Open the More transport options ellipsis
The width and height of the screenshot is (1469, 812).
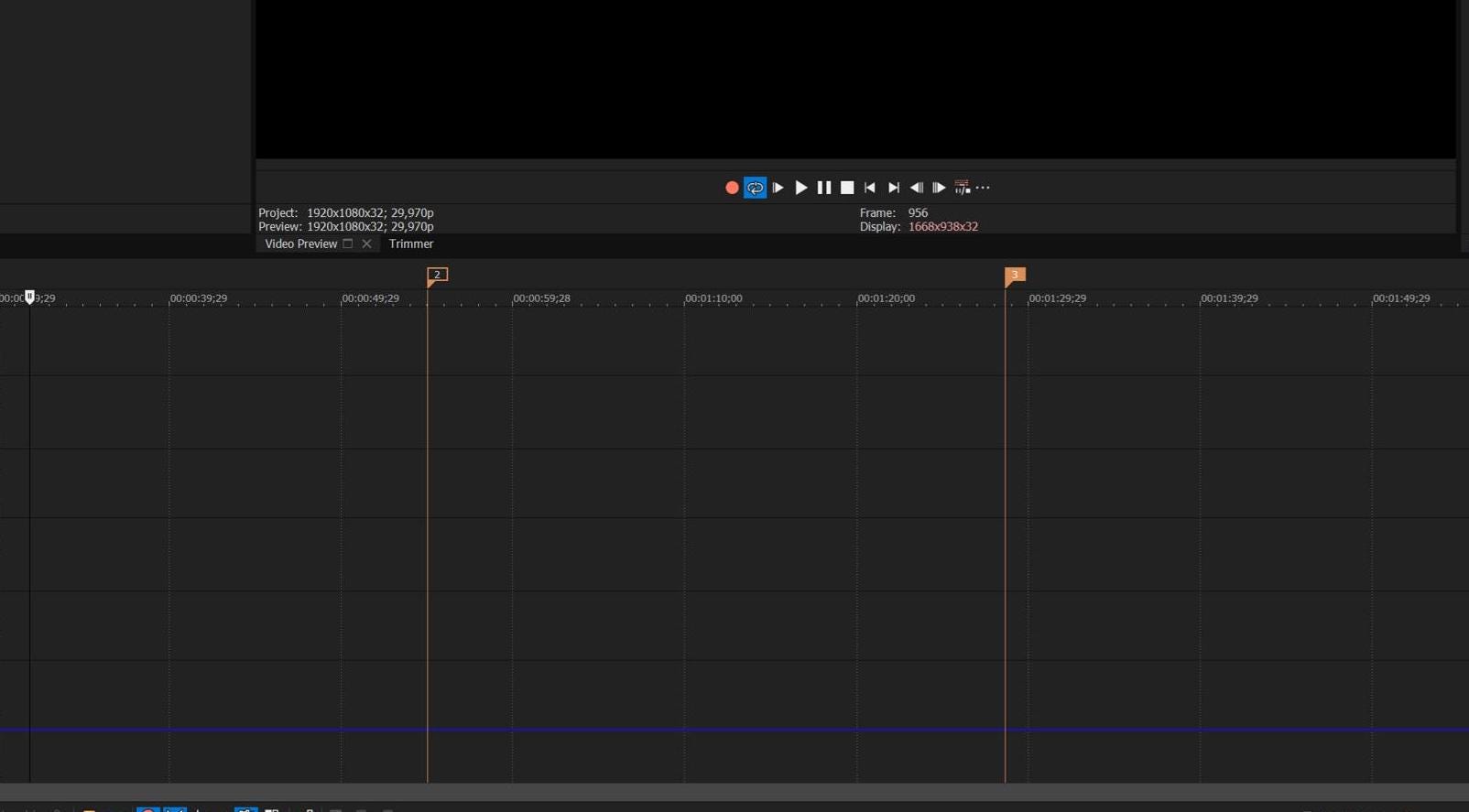[x=983, y=188]
